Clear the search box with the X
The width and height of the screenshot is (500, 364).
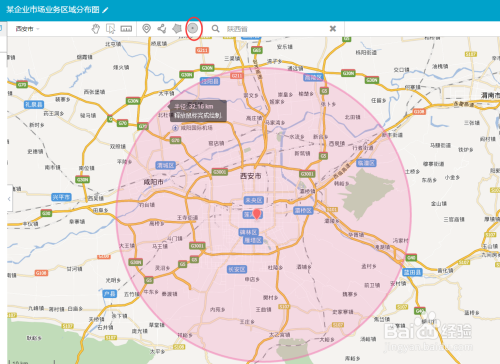[333, 29]
